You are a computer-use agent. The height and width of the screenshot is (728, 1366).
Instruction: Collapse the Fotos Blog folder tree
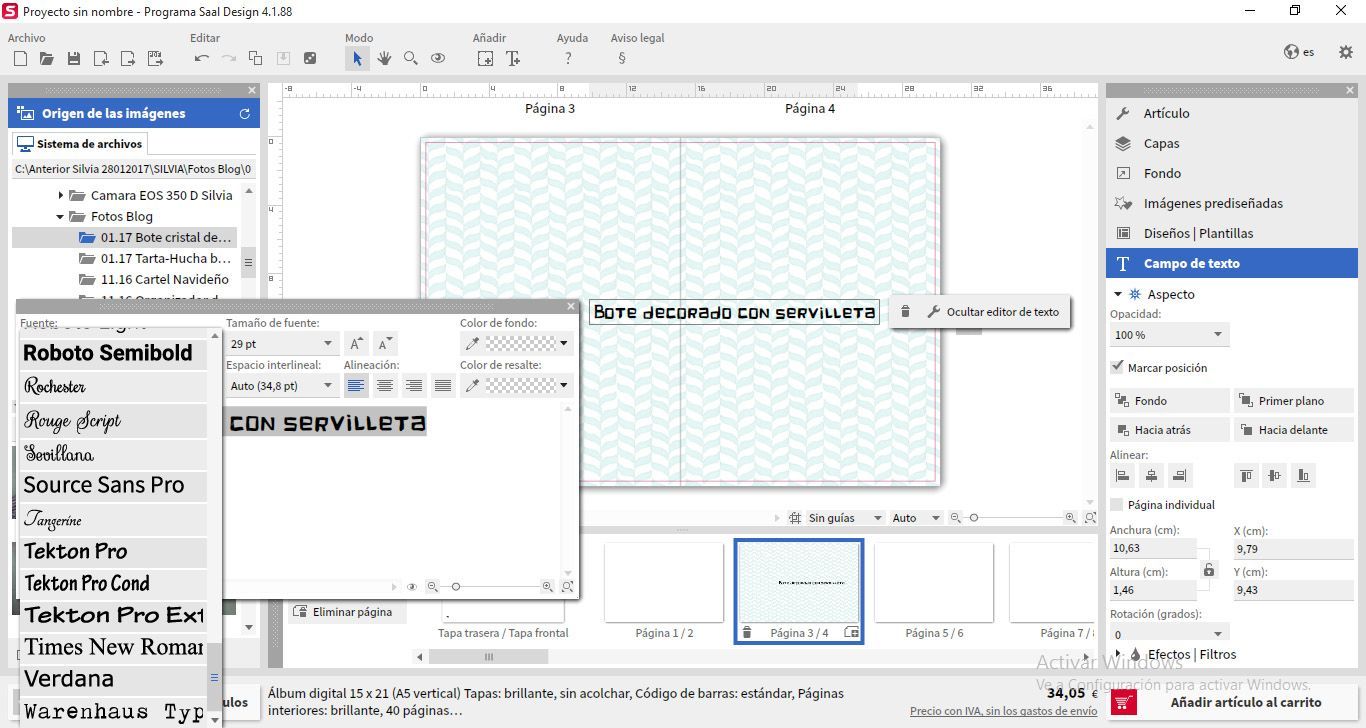(61, 216)
